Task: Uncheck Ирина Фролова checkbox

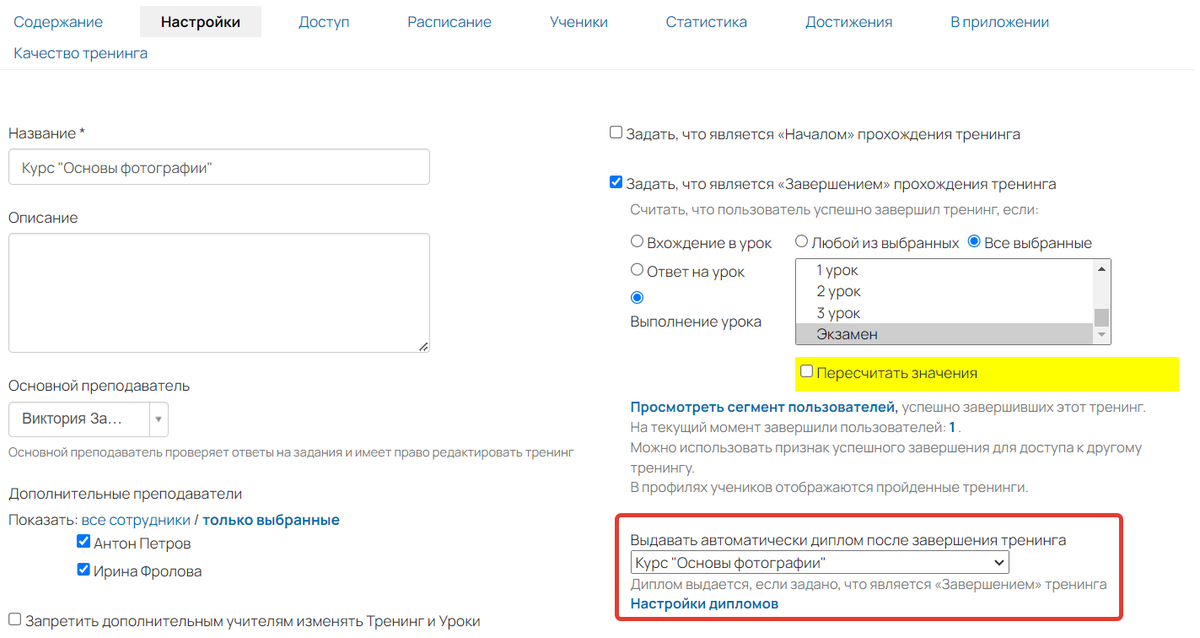Action: click(x=83, y=570)
